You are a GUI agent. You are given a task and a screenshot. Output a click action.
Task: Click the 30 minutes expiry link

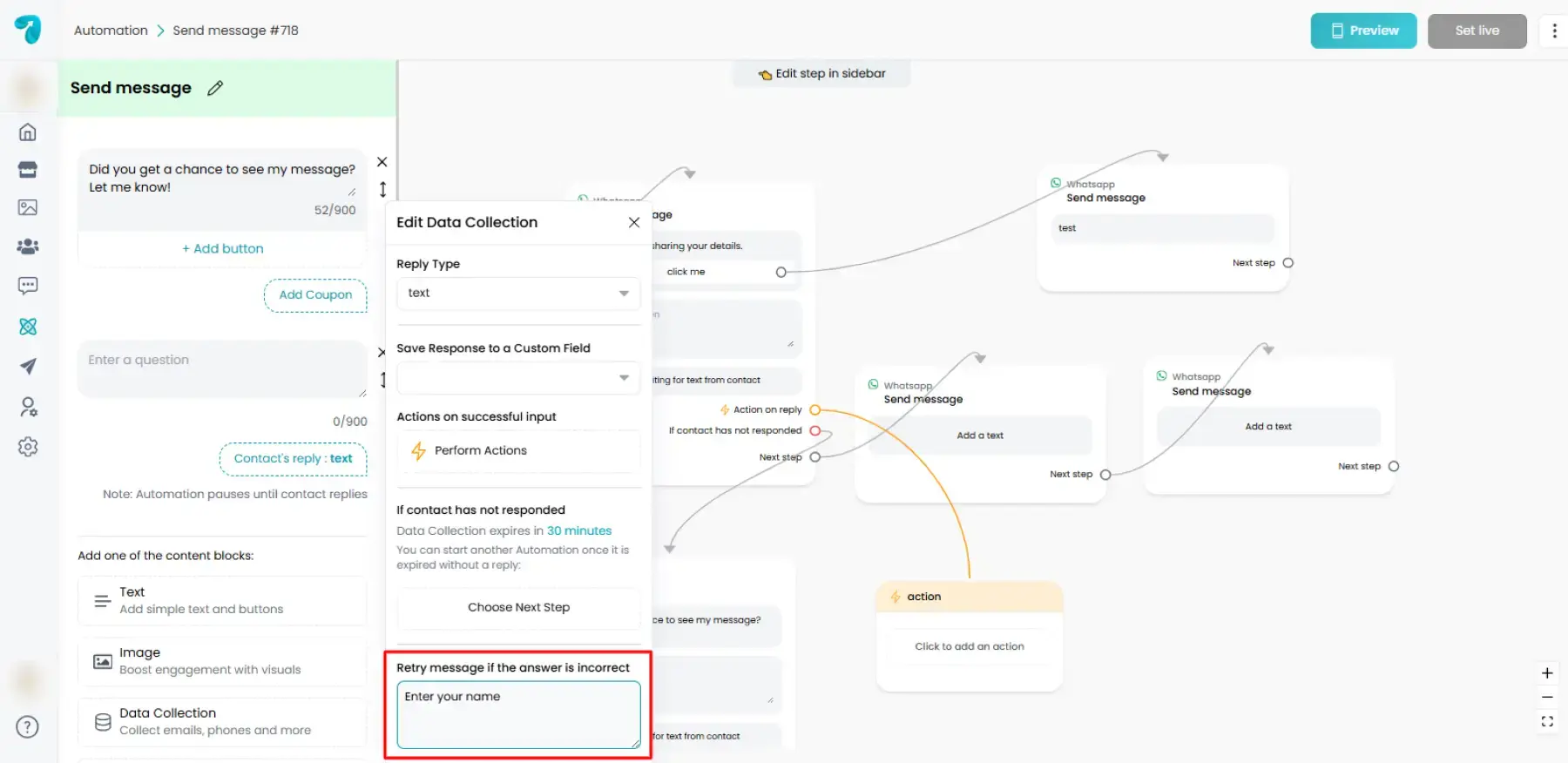click(578, 530)
